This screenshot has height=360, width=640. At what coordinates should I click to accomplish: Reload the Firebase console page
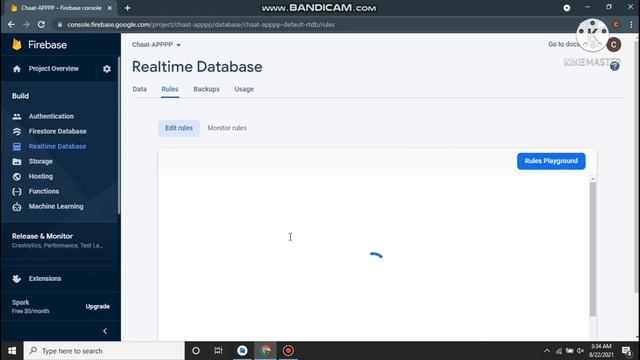click(x=41, y=24)
